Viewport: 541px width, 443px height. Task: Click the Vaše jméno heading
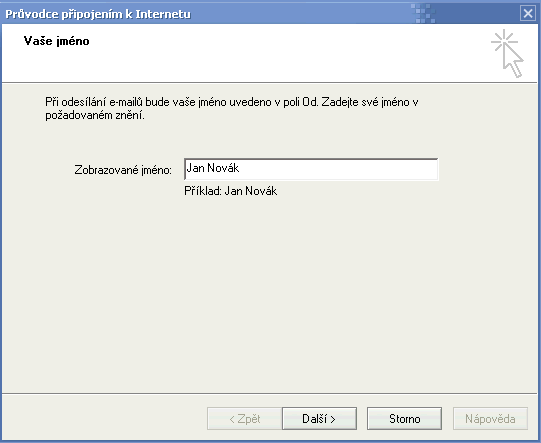[57, 41]
